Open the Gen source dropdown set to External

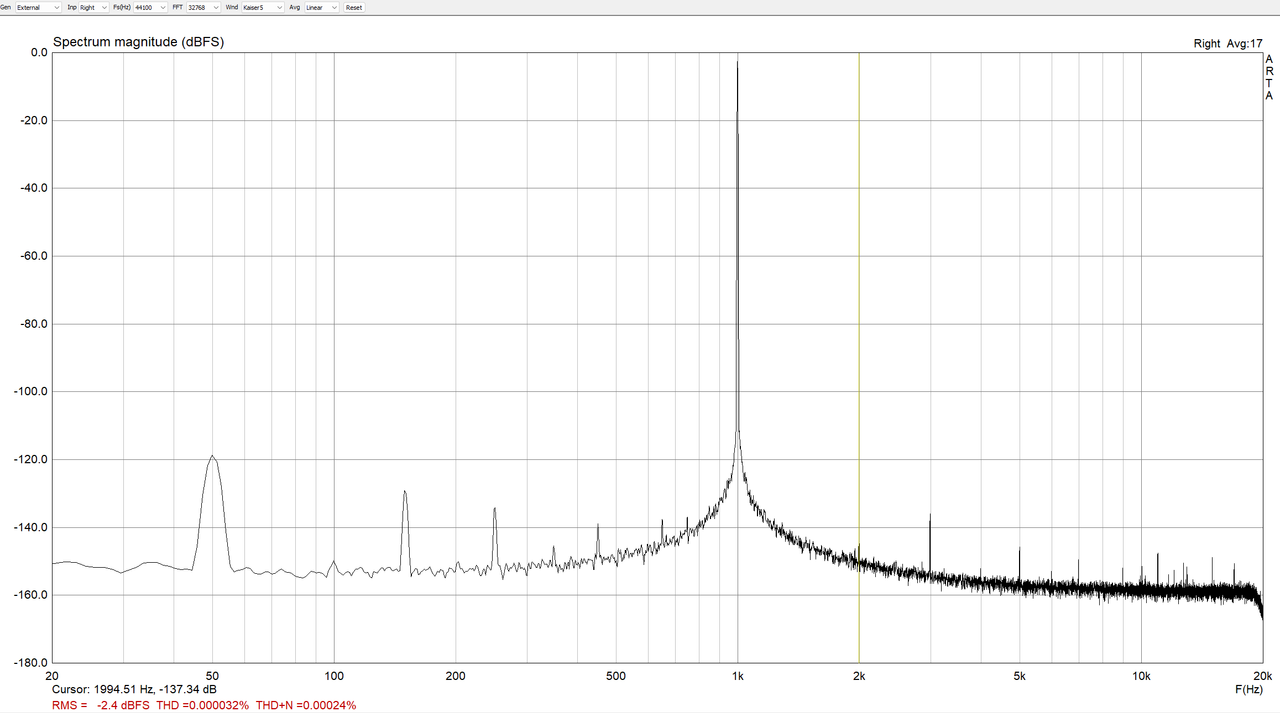[38, 7]
